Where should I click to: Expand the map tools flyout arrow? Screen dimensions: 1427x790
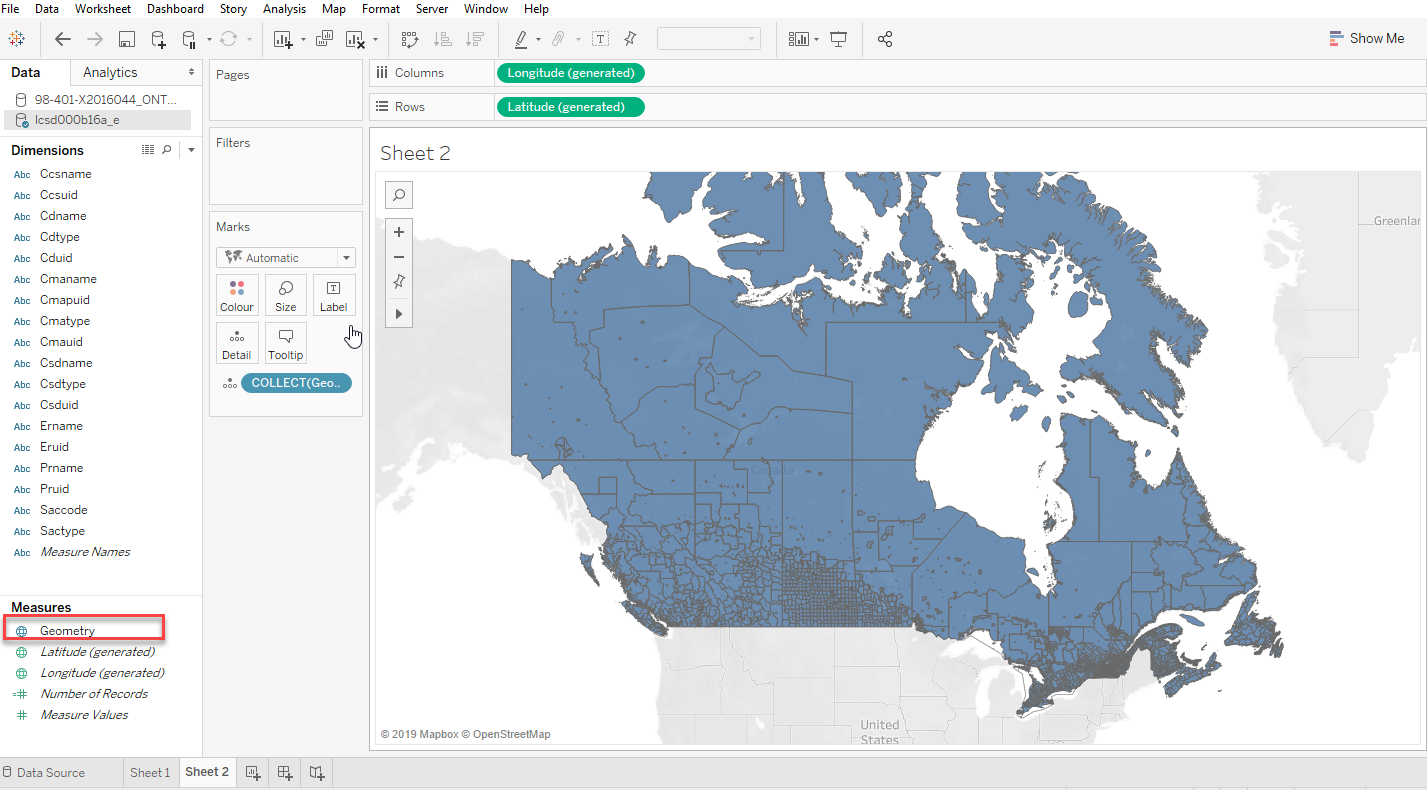pyautogui.click(x=399, y=314)
